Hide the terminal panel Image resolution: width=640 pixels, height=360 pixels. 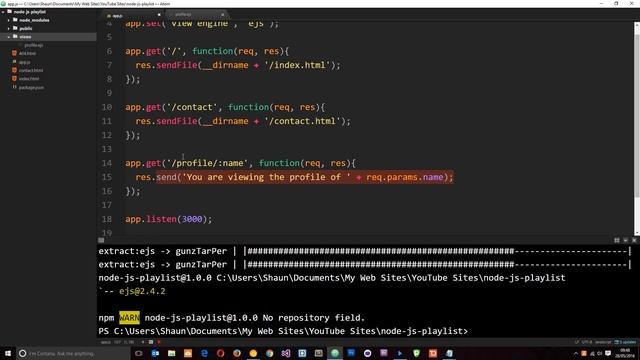(625, 240)
